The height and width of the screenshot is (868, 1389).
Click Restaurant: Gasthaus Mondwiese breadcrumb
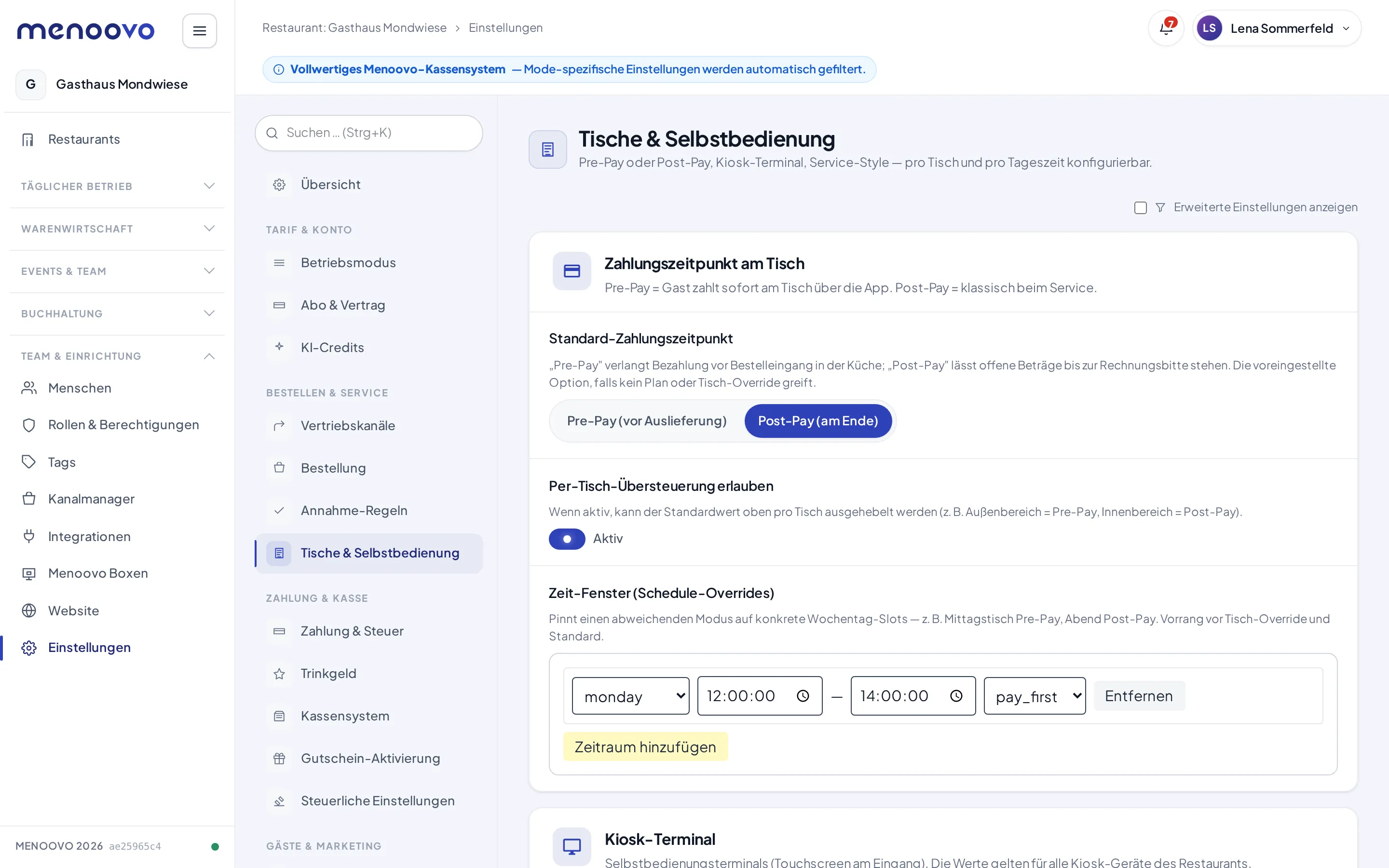(x=354, y=27)
